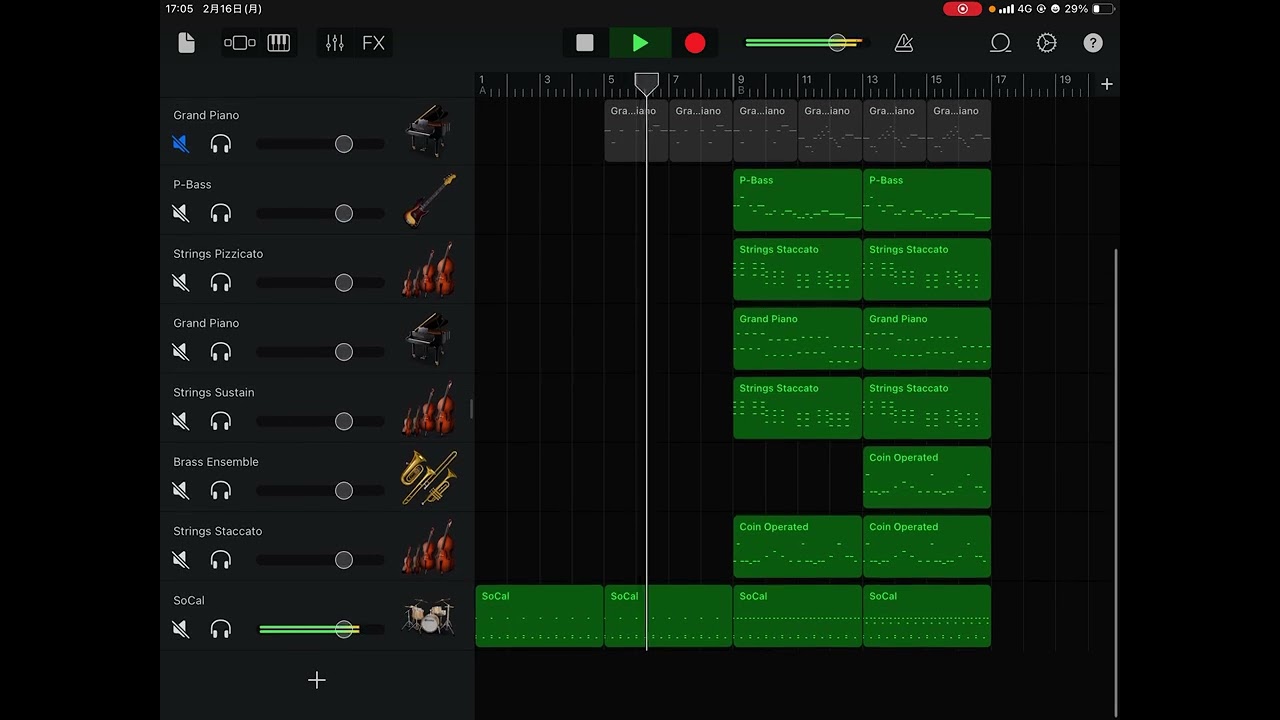The image size is (1280, 720).
Task: Solo the Strings Sustain track
Action: [221, 421]
